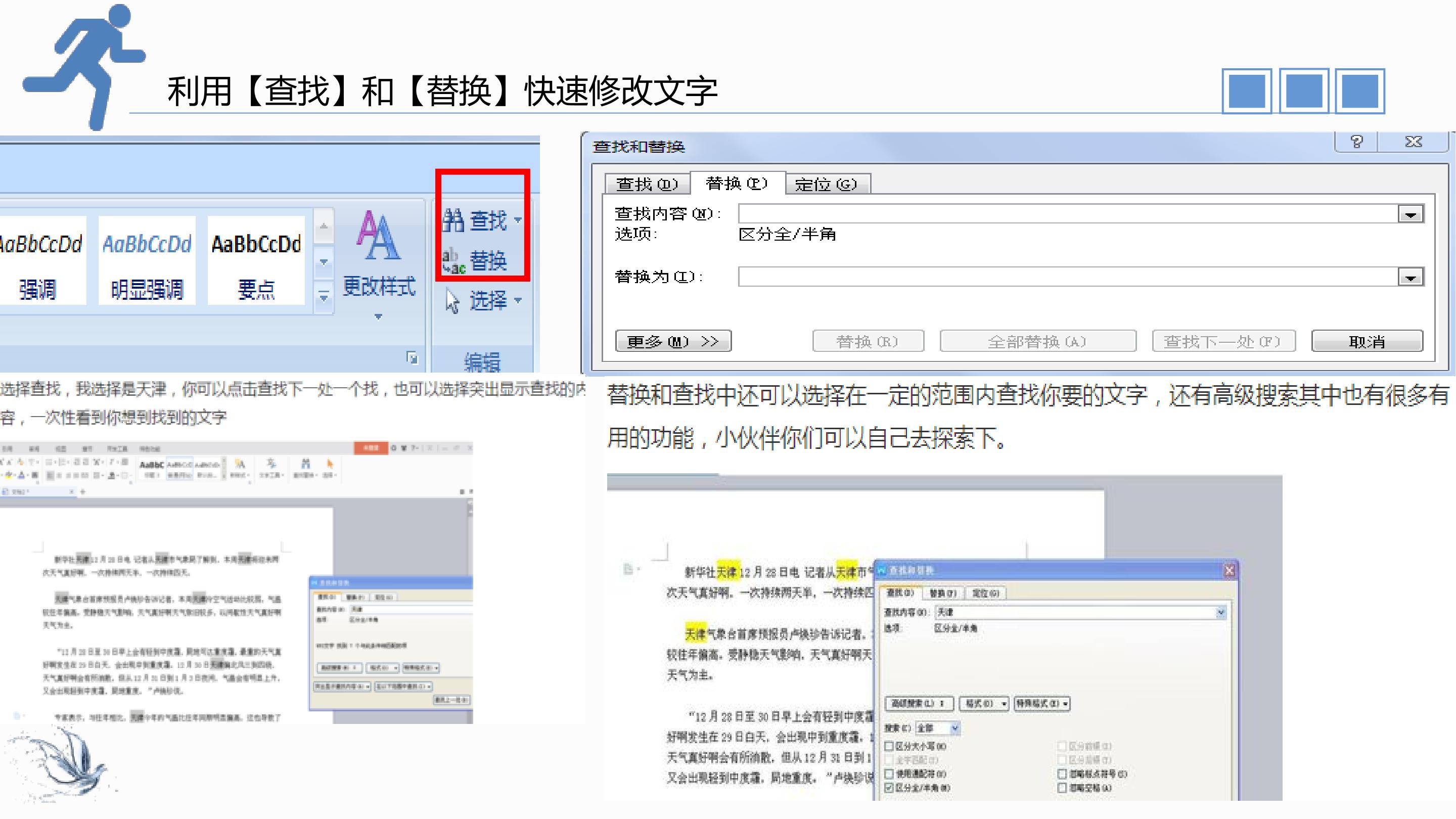Click the binoculars find icon in WPS toolbar

[306, 464]
